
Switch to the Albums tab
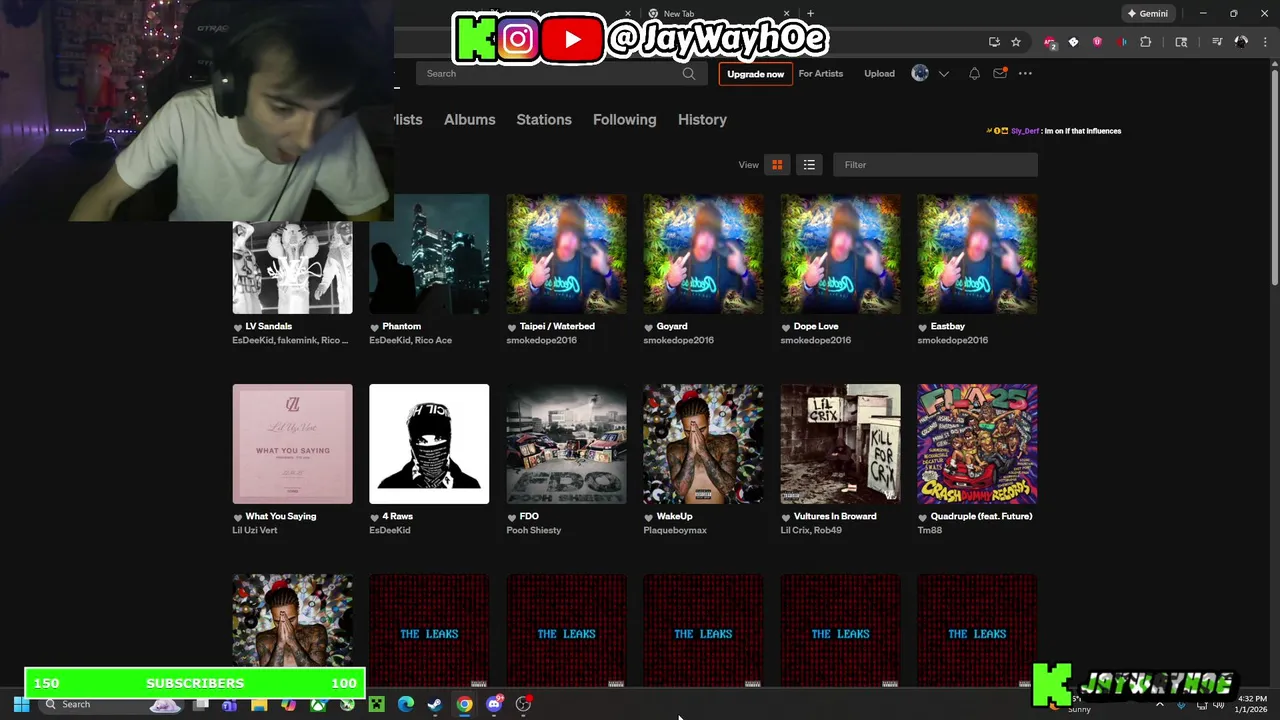pyautogui.click(x=470, y=119)
